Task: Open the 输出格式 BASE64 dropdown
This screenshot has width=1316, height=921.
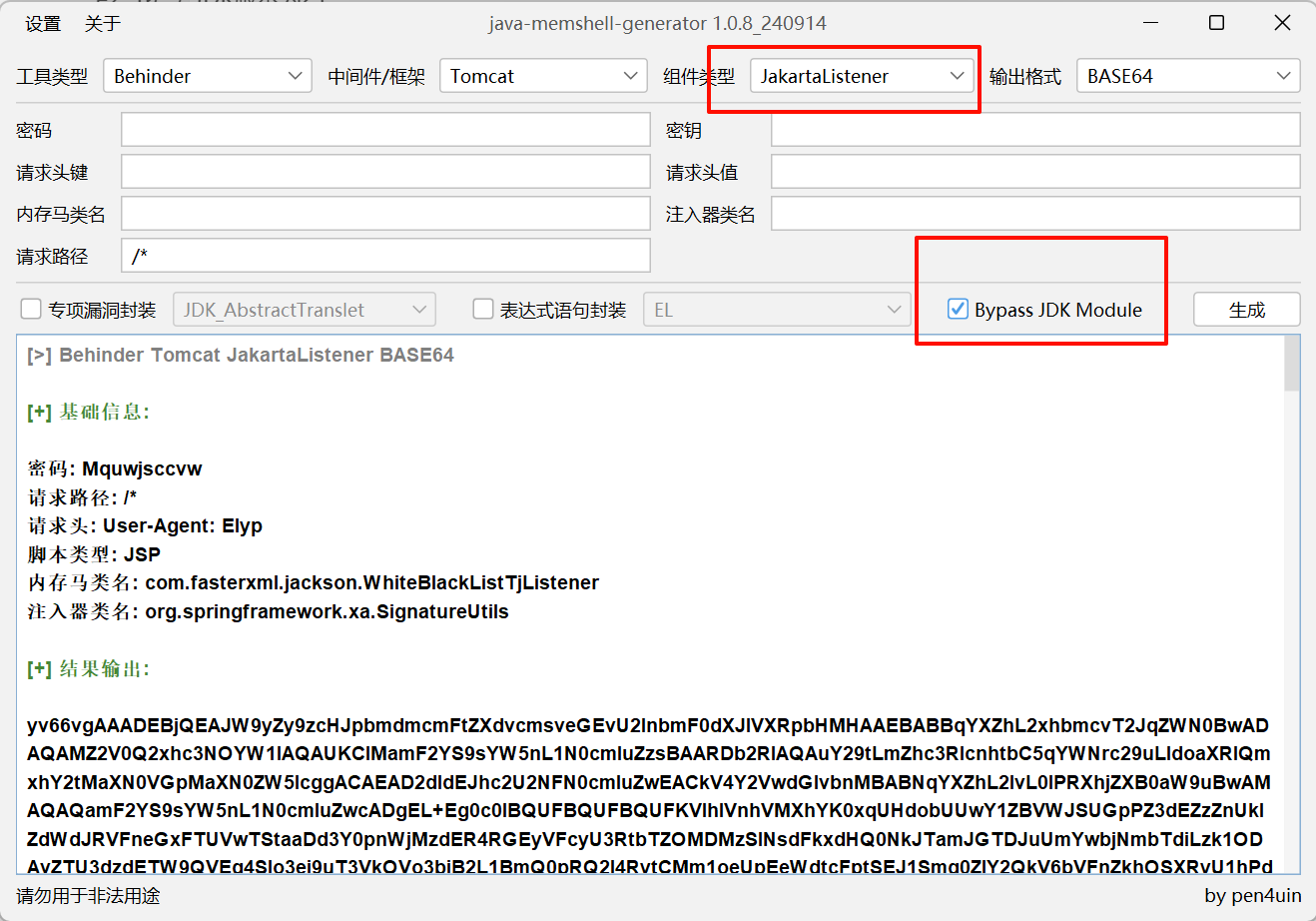Action: (x=1187, y=76)
